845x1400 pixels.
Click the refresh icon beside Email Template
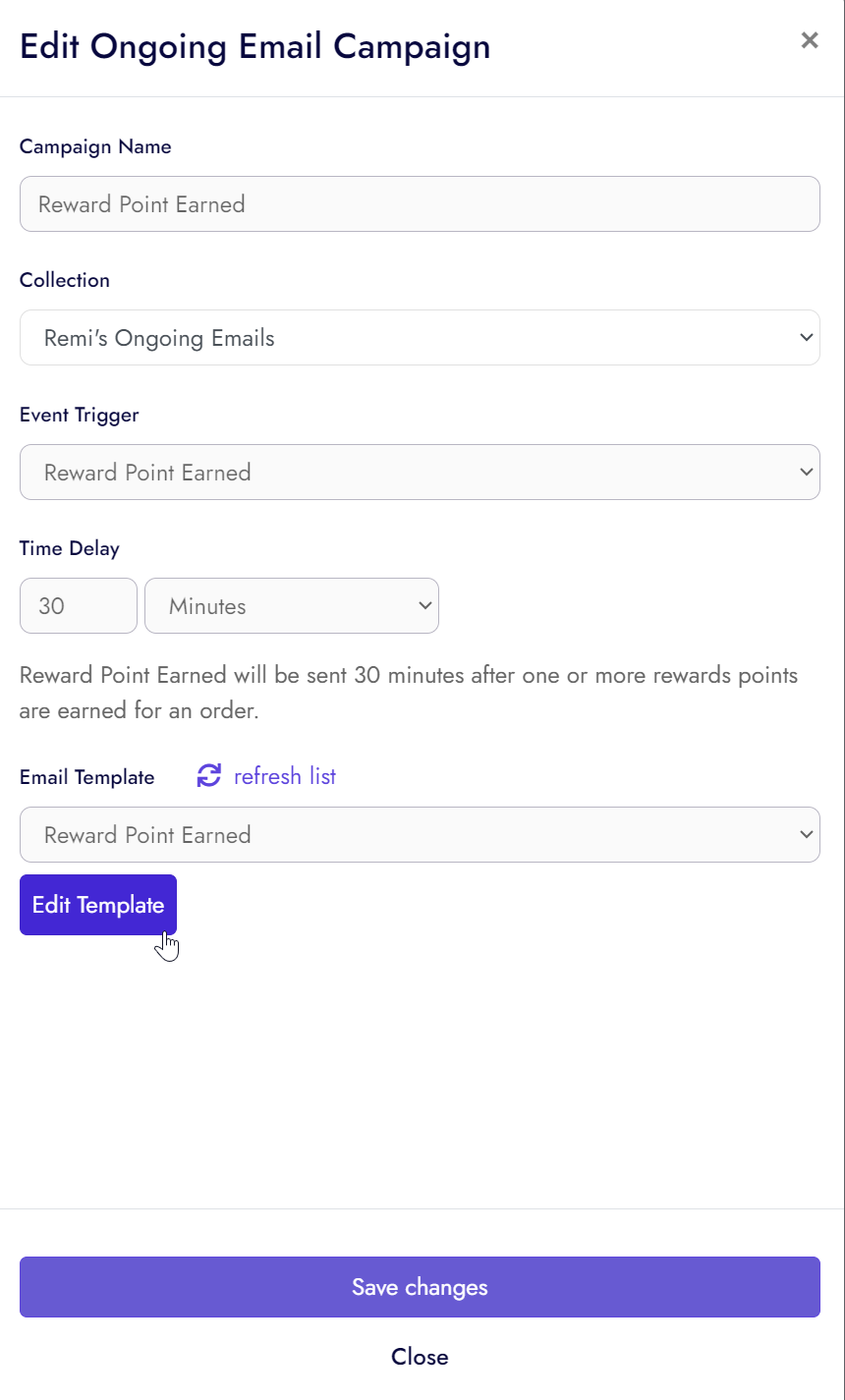(207, 776)
